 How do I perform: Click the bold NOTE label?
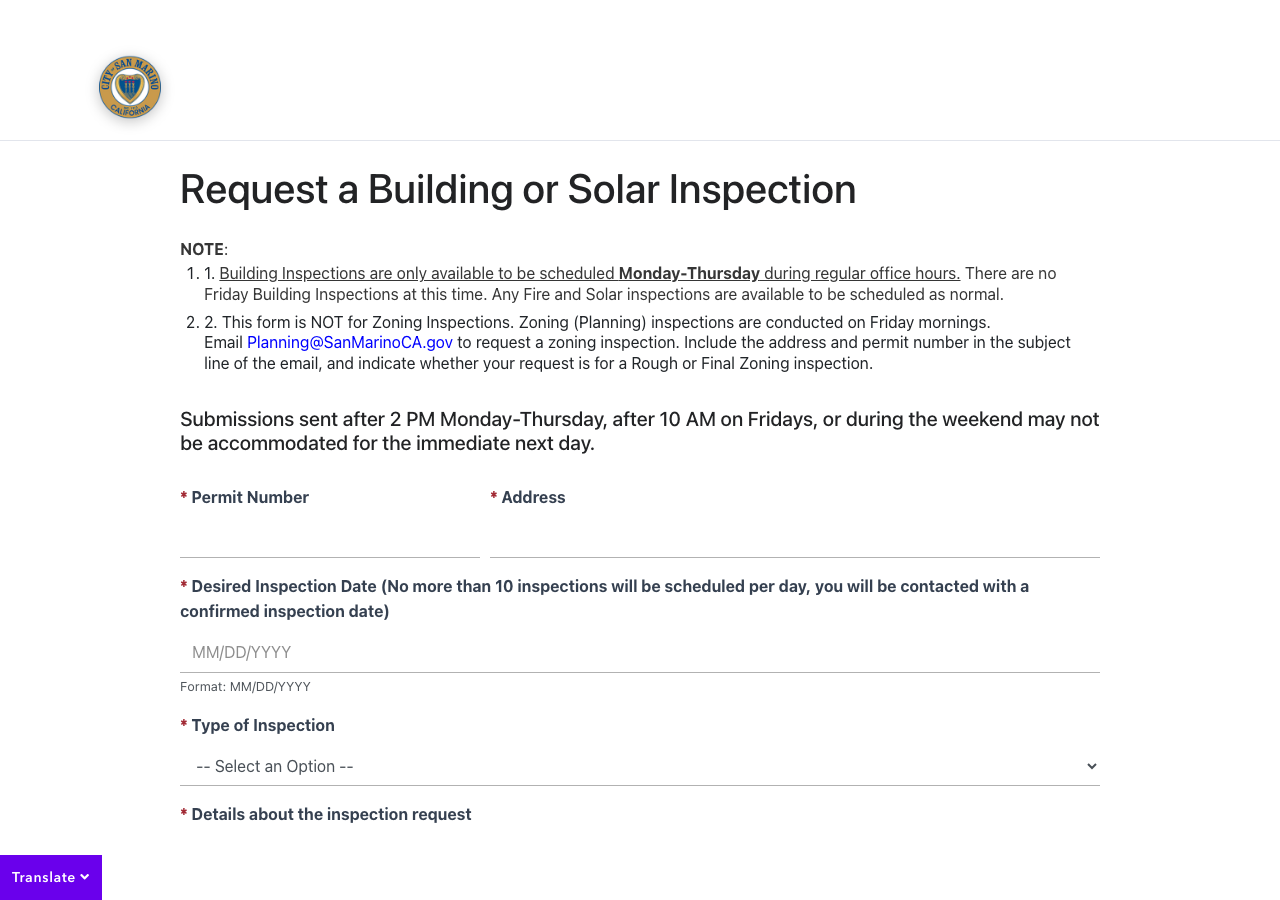pyautogui.click(x=202, y=249)
